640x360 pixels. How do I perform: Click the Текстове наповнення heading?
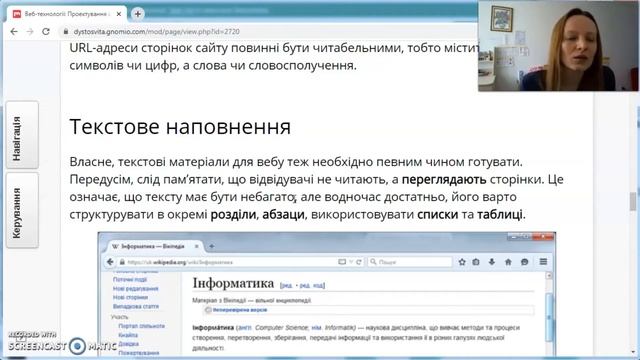click(180, 127)
